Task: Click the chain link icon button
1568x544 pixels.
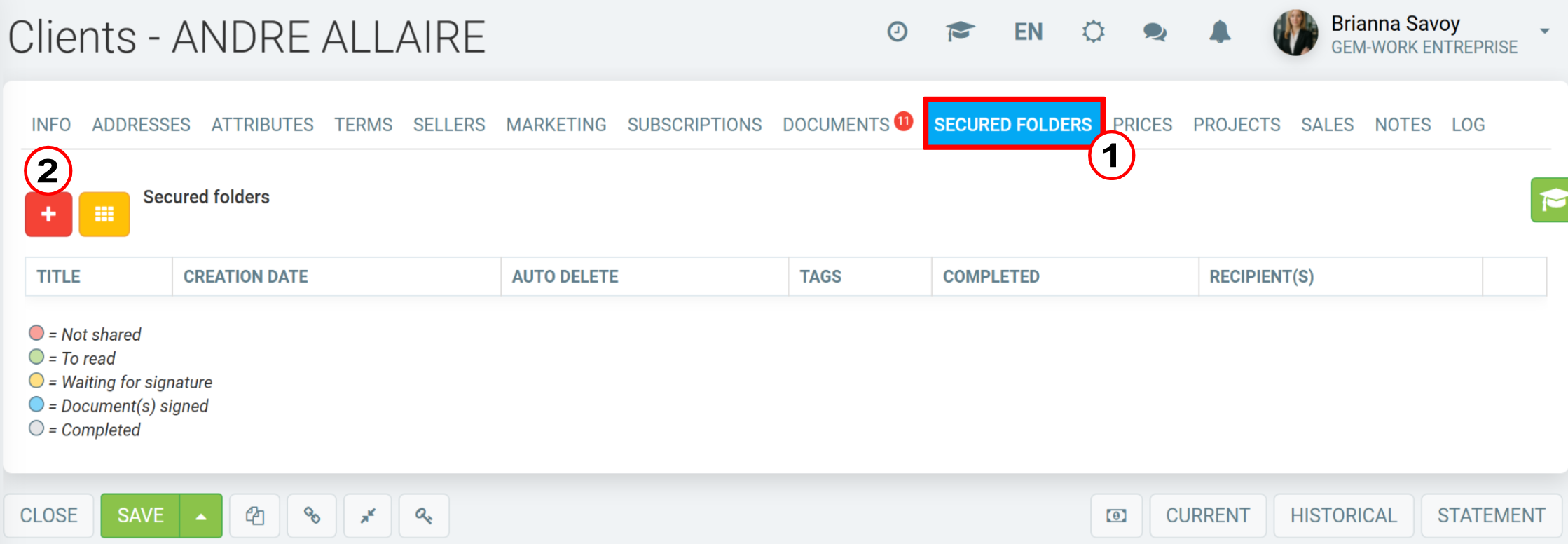Action: tap(312, 515)
